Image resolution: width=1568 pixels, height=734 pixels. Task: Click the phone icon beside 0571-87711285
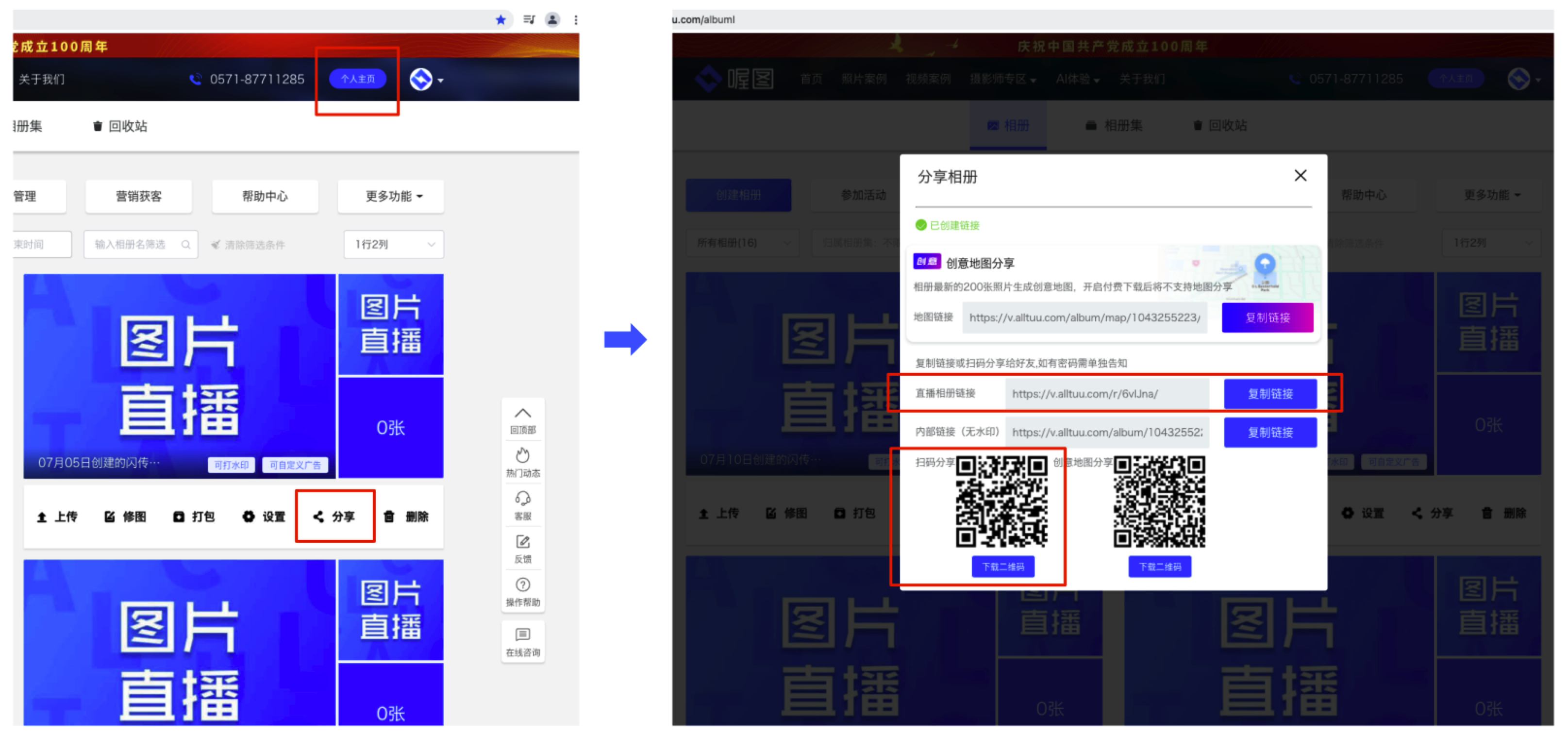[195, 79]
